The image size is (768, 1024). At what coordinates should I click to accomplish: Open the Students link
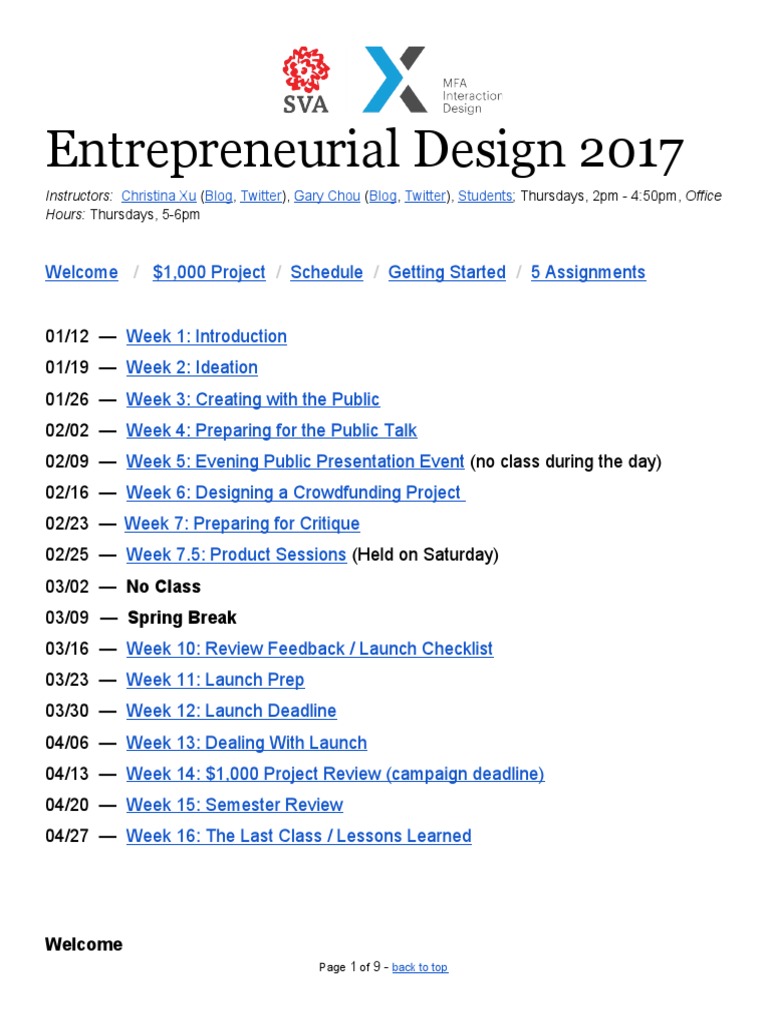click(486, 196)
